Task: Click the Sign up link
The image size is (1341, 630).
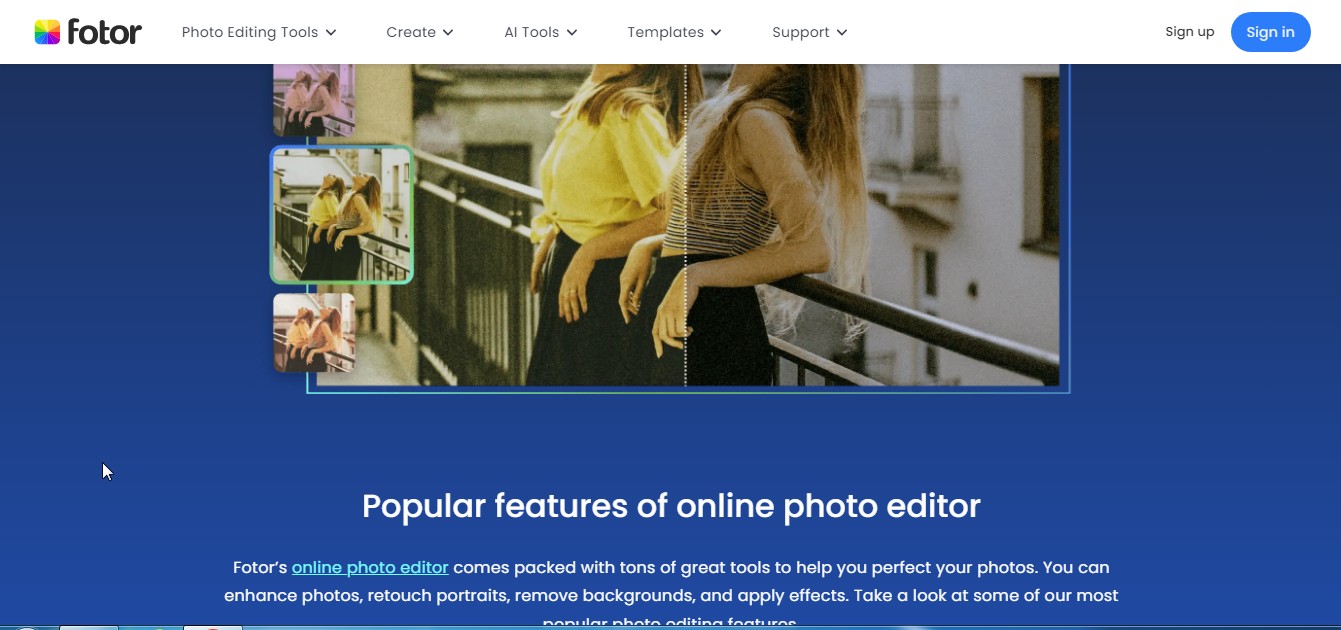Action: tap(1190, 32)
